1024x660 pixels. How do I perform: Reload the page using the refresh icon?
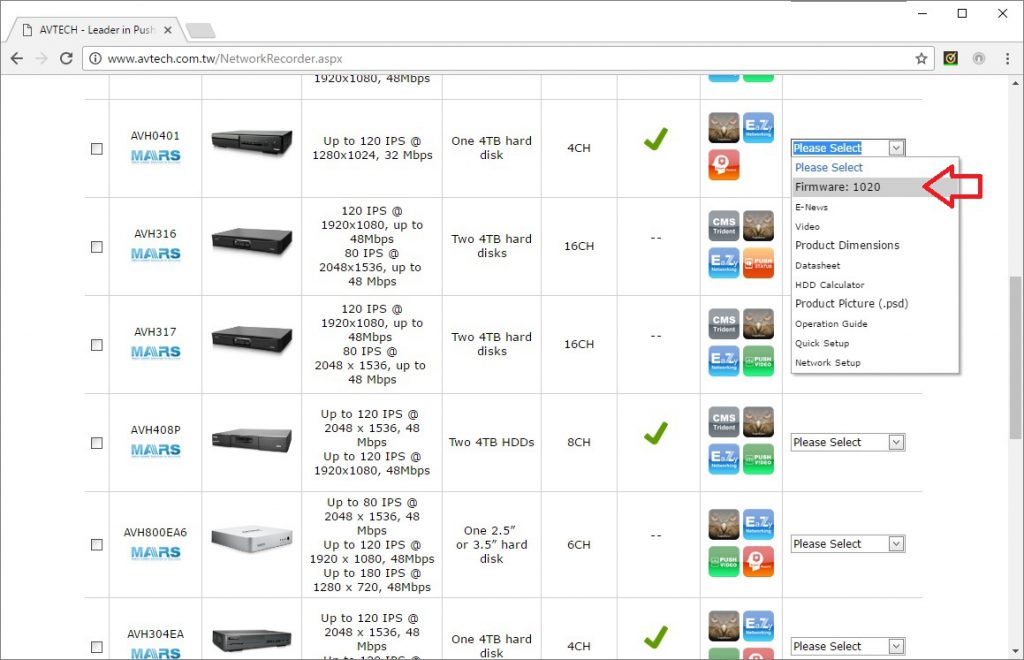click(x=66, y=59)
